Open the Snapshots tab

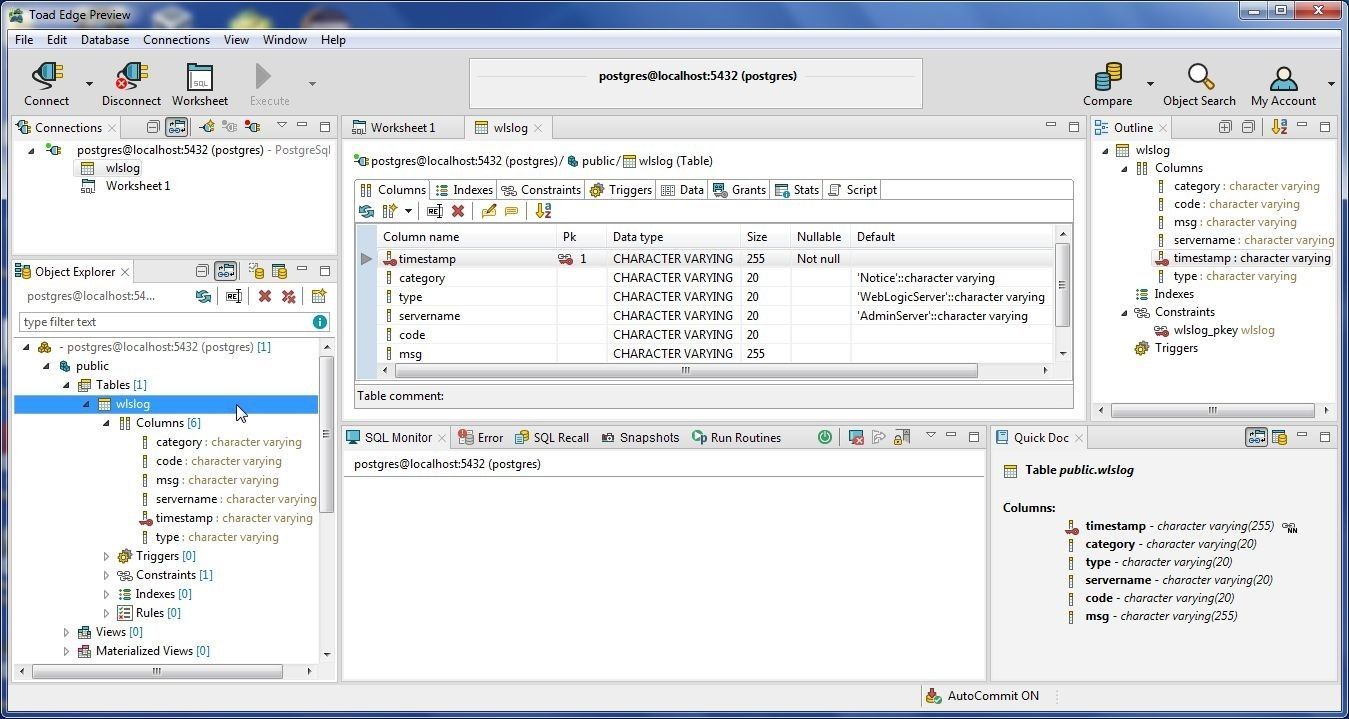[x=640, y=438]
